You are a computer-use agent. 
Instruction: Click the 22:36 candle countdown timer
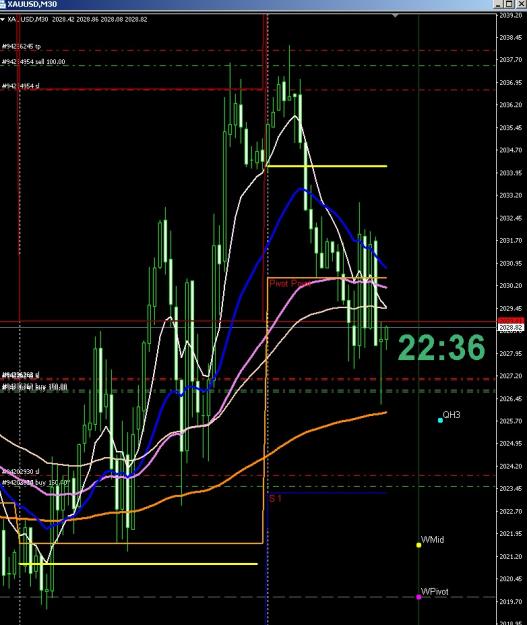pos(441,348)
